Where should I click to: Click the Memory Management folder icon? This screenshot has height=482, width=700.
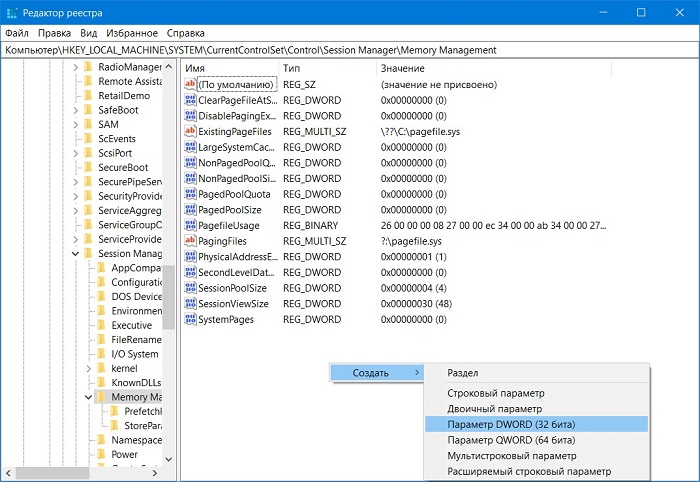pyautogui.click(x=102, y=397)
